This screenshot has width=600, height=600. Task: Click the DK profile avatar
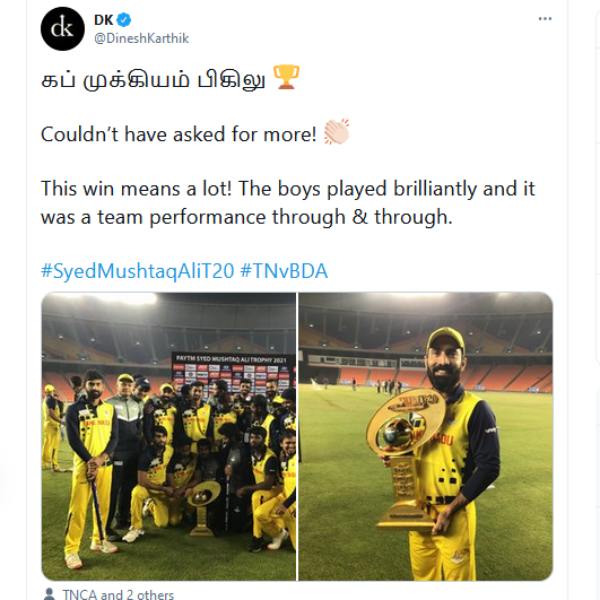(x=62, y=28)
